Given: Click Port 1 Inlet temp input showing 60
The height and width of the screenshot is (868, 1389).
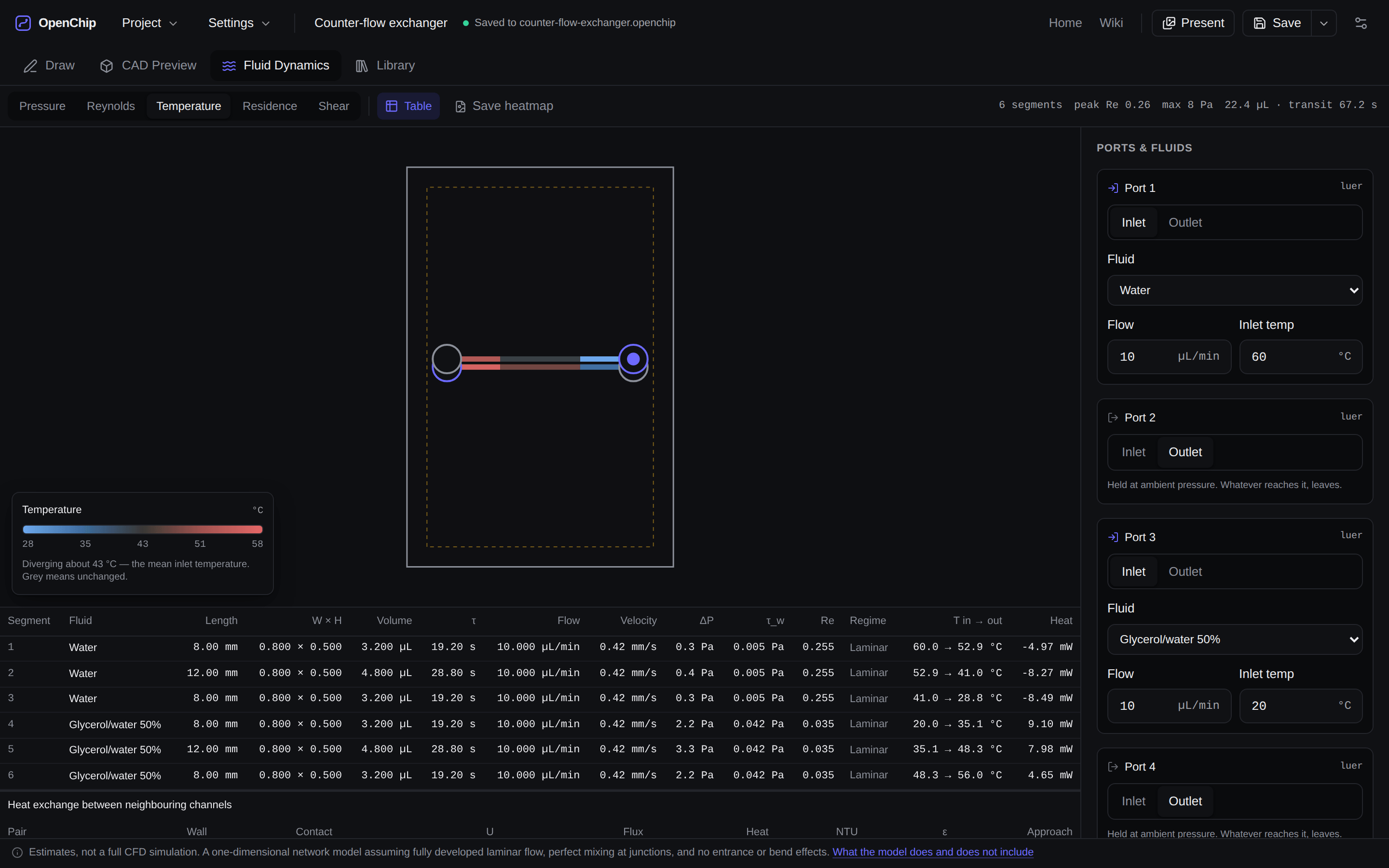Looking at the screenshot, I should (1301, 357).
